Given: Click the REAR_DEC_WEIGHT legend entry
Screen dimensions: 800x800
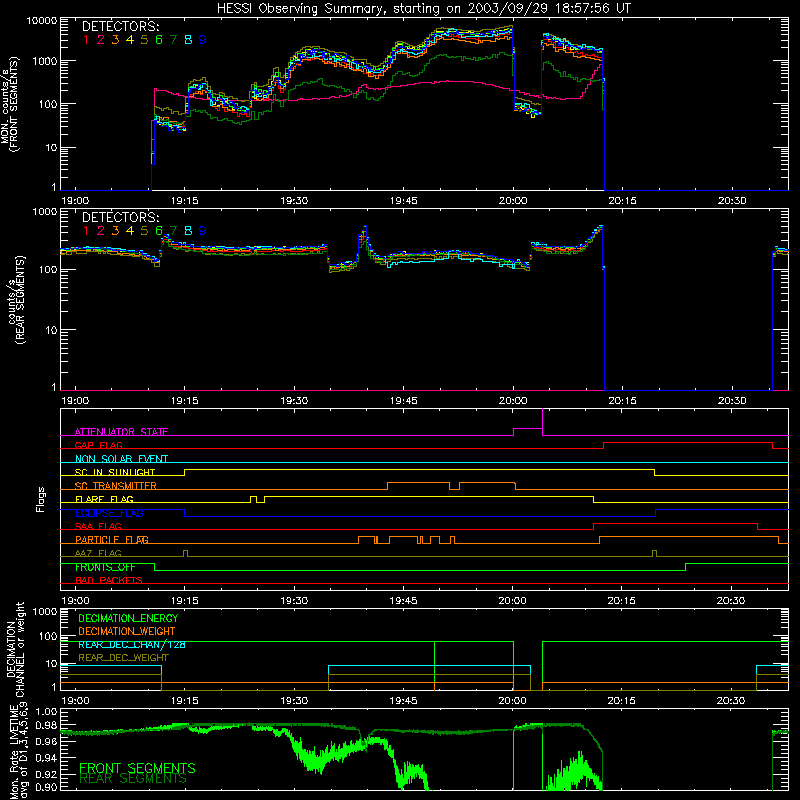Looking at the screenshot, I should pyautogui.click(x=123, y=658).
